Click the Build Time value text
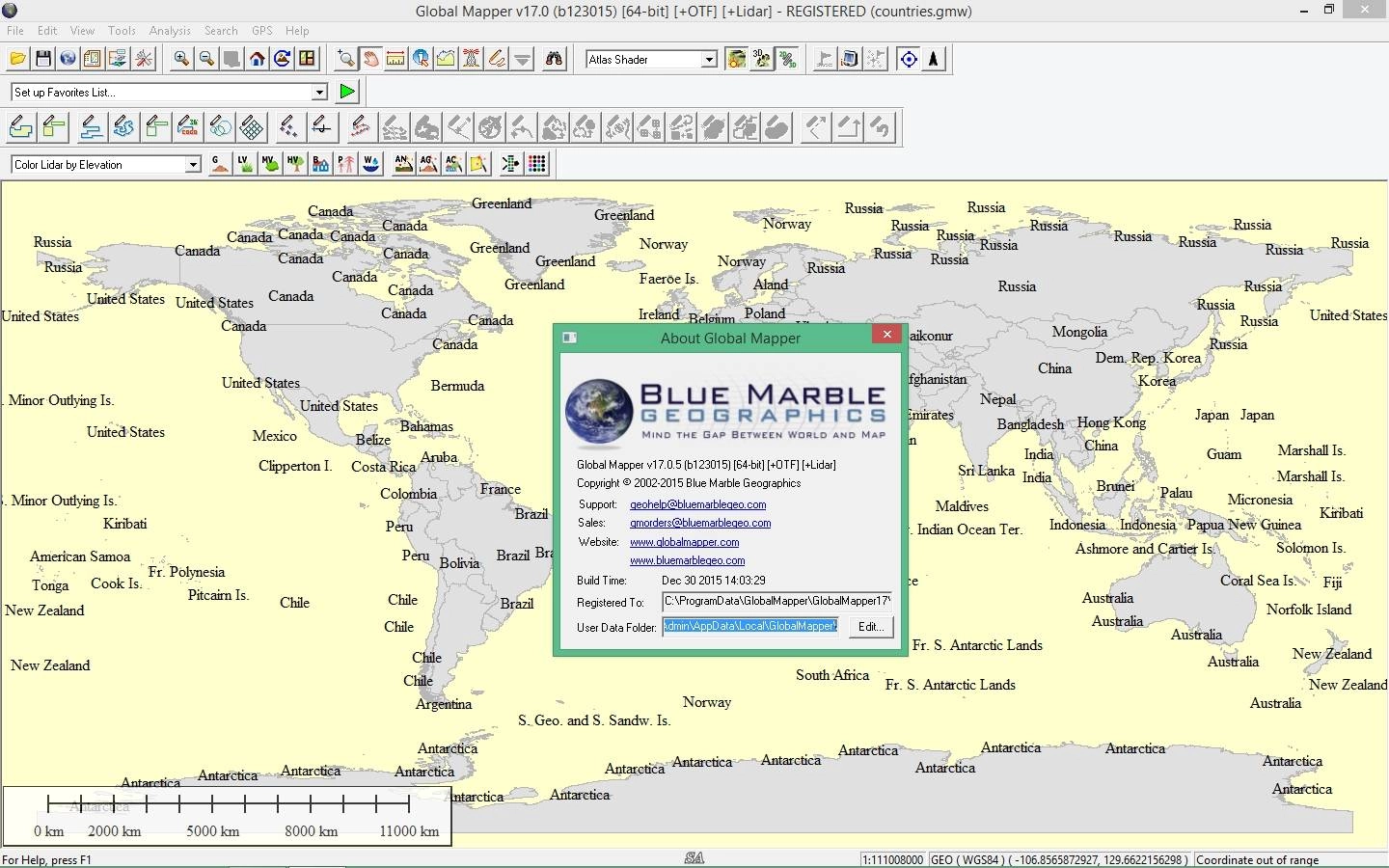 [714, 581]
